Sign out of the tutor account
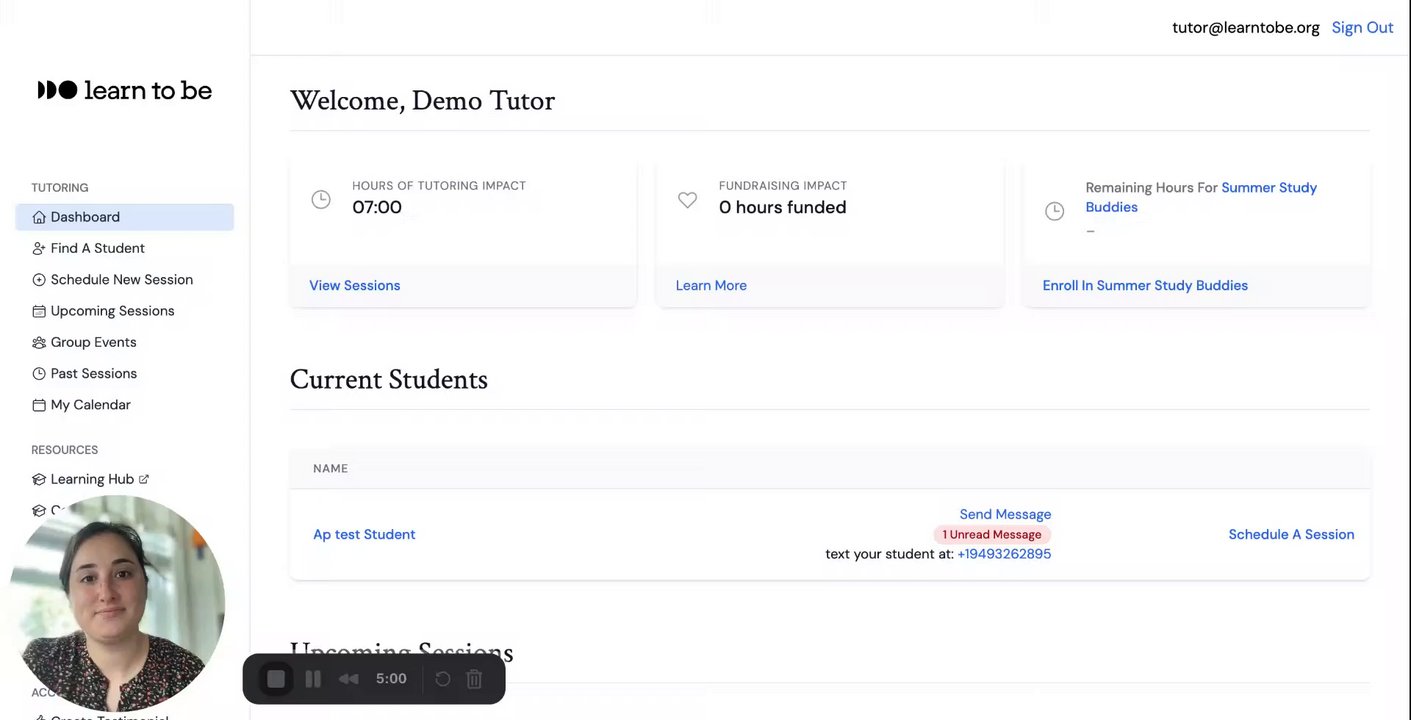Image resolution: width=1411 pixels, height=720 pixels. coord(1362,27)
